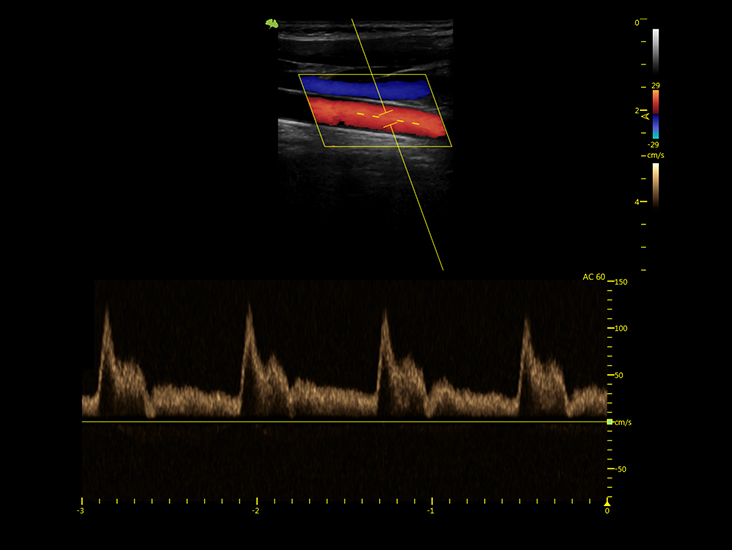Click the 150 velocity scale label

point(621,282)
